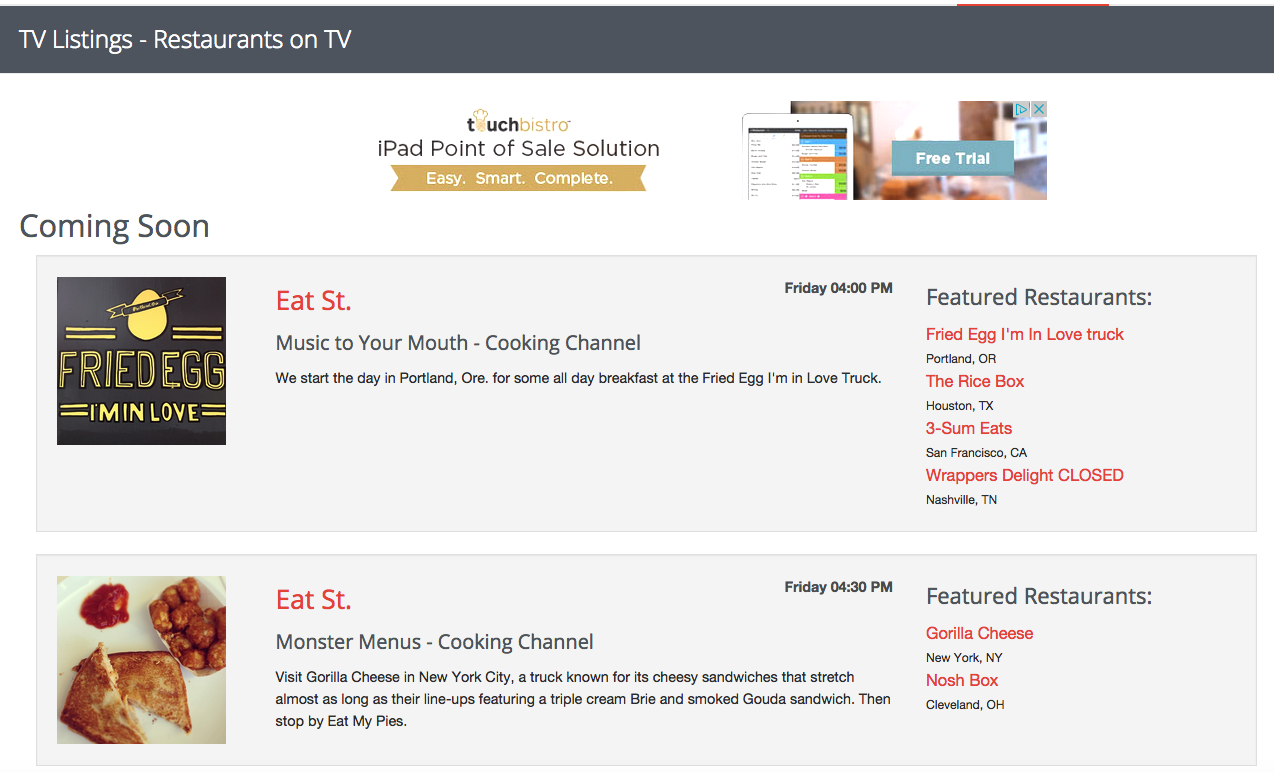Screen dimensions: 1274x773
Task: Click the grilled cheese and tots thumbnail
Action: (141, 659)
